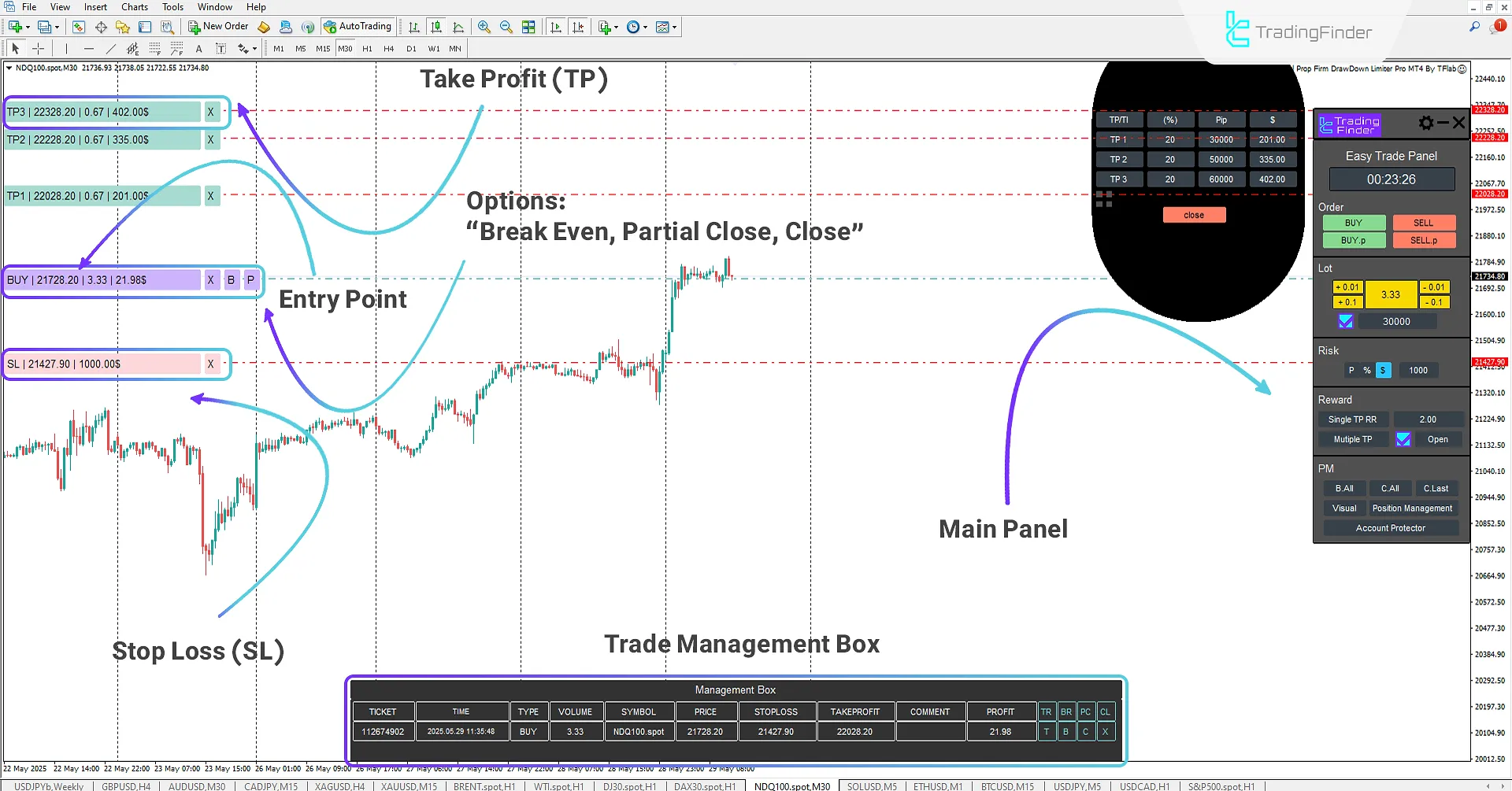This screenshot has height=791, width=1512.
Task: Select the crosshair tool
Action: point(38,49)
